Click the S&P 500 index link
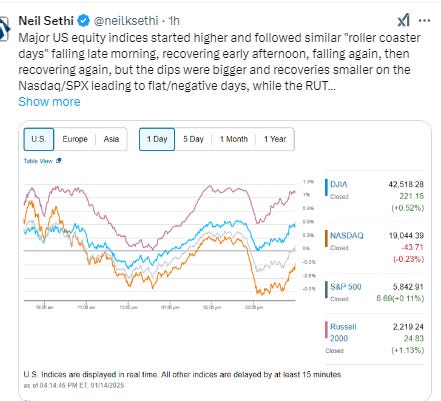Image resolution: width=441 pixels, height=401 pixels. point(346,287)
